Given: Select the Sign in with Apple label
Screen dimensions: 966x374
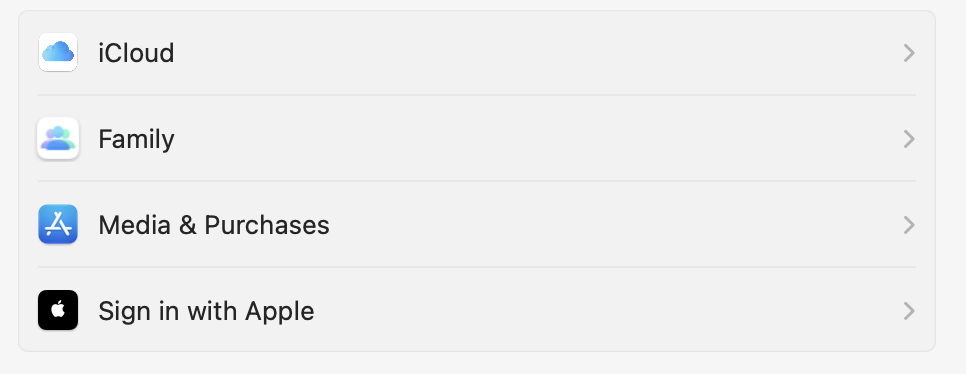Looking at the screenshot, I should click(x=206, y=311).
